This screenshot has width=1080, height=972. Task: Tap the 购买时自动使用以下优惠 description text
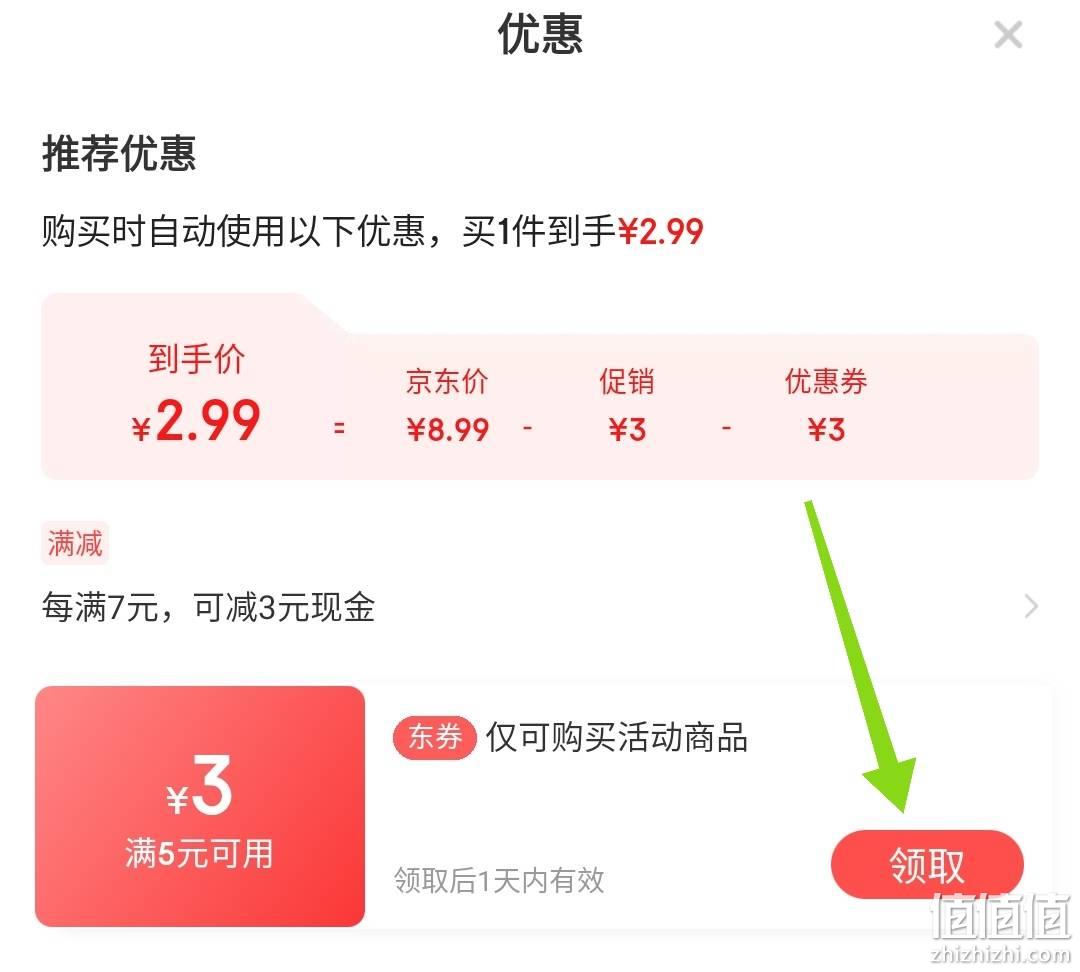coord(233,231)
